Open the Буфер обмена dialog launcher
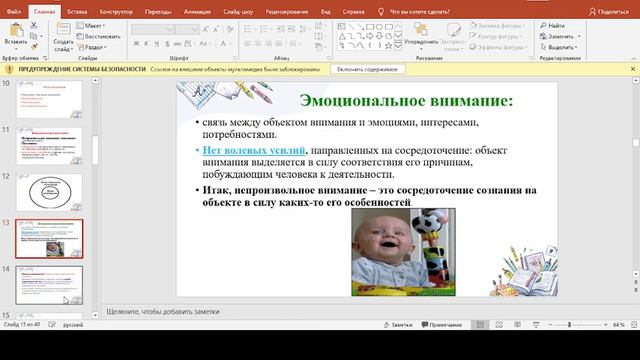This screenshot has width=640, height=360. (45, 58)
